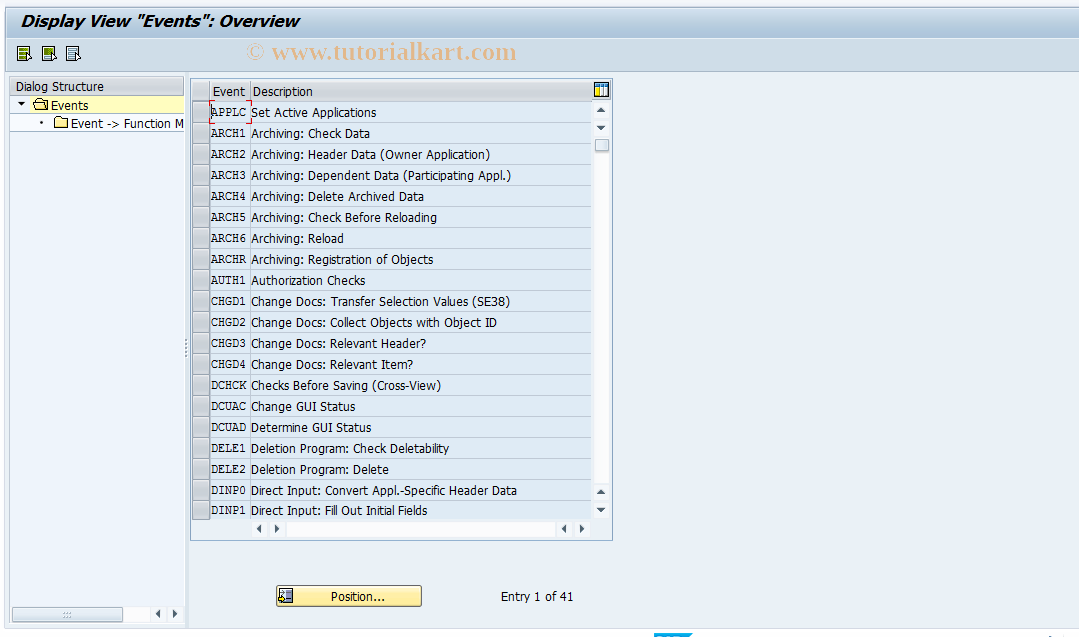Click the "Change GUI Status" description

[x=303, y=407]
